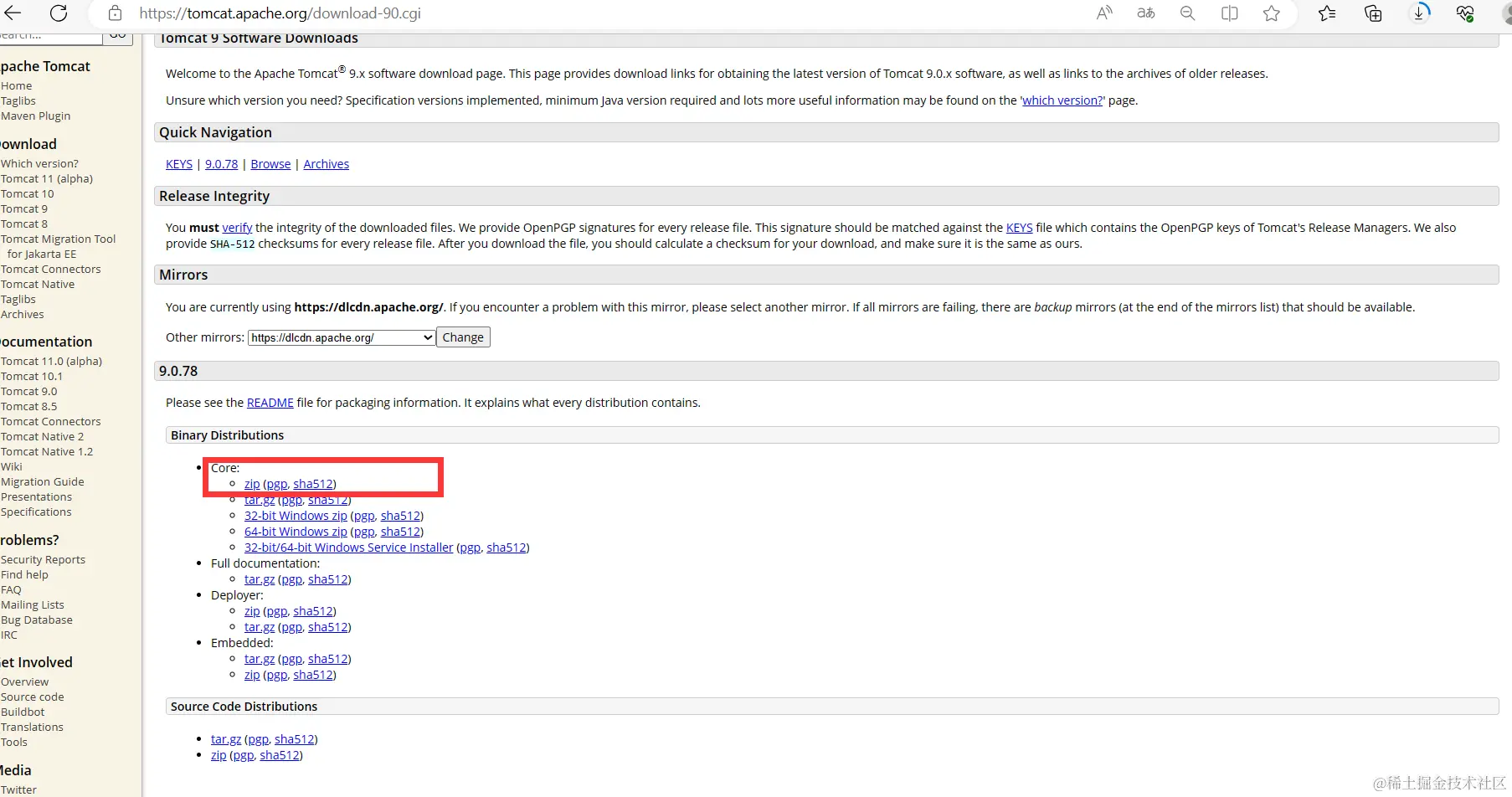Viewport: 1512px width, 797px height.
Task: Open the 'which version?' link in intro
Action: pyautogui.click(x=1062, y=100)
